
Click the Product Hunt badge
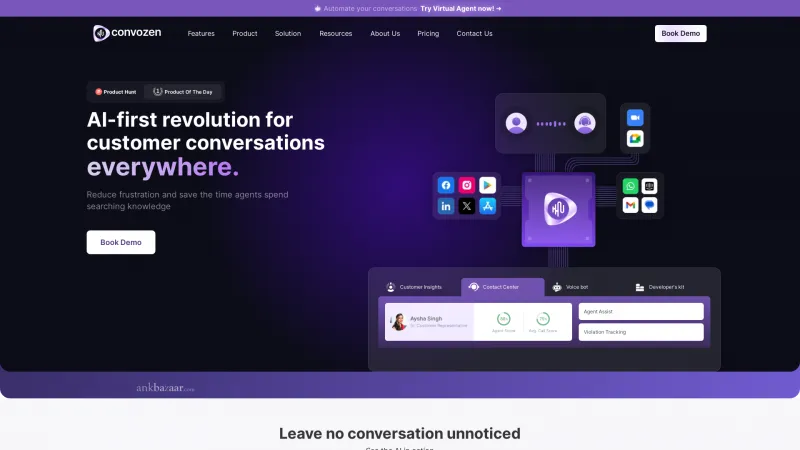(x=116, y=92)
